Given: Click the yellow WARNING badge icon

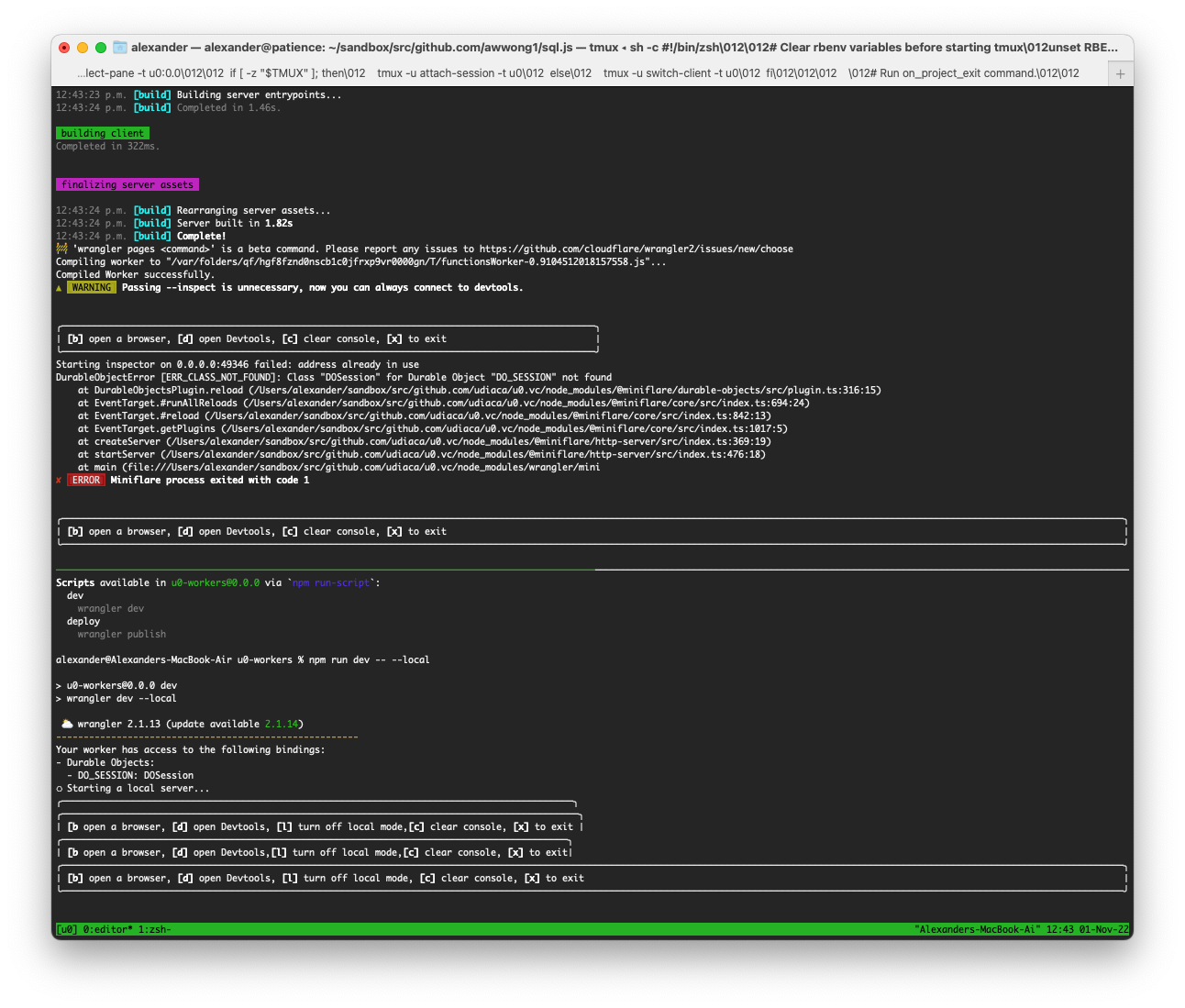Looking at the screenshot, I should click(91, 287).
